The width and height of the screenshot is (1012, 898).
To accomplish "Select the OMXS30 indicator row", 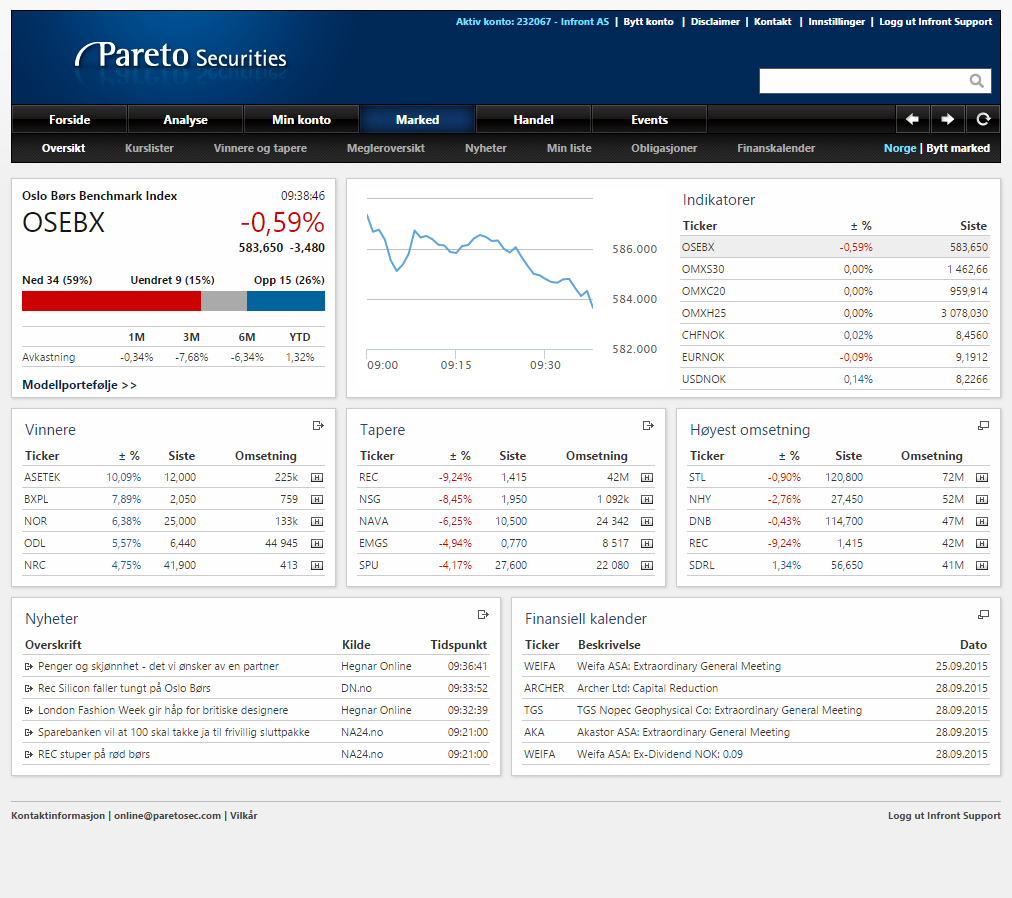I will [835, 269].
